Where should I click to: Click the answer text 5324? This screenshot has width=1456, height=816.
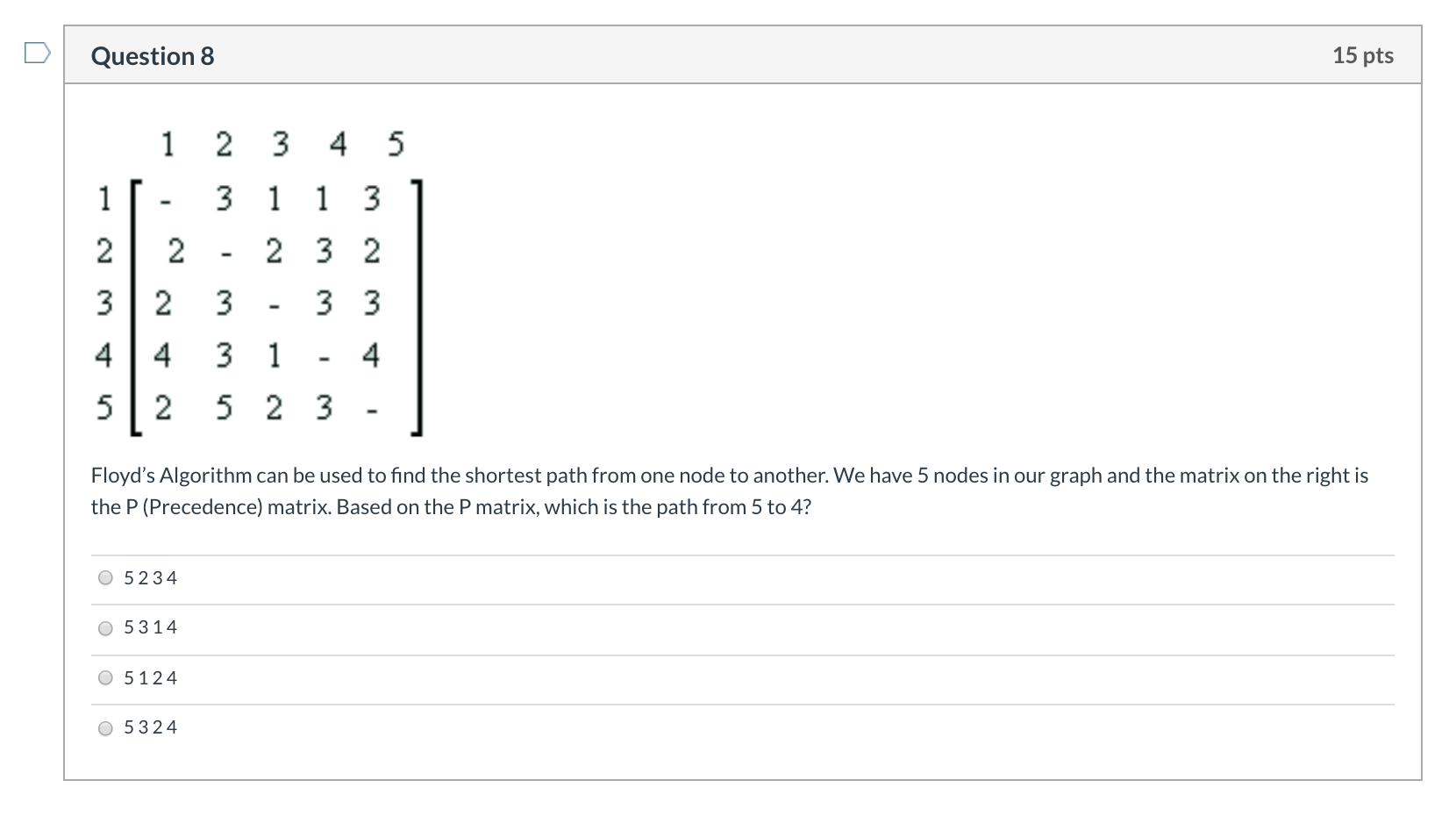151,727
